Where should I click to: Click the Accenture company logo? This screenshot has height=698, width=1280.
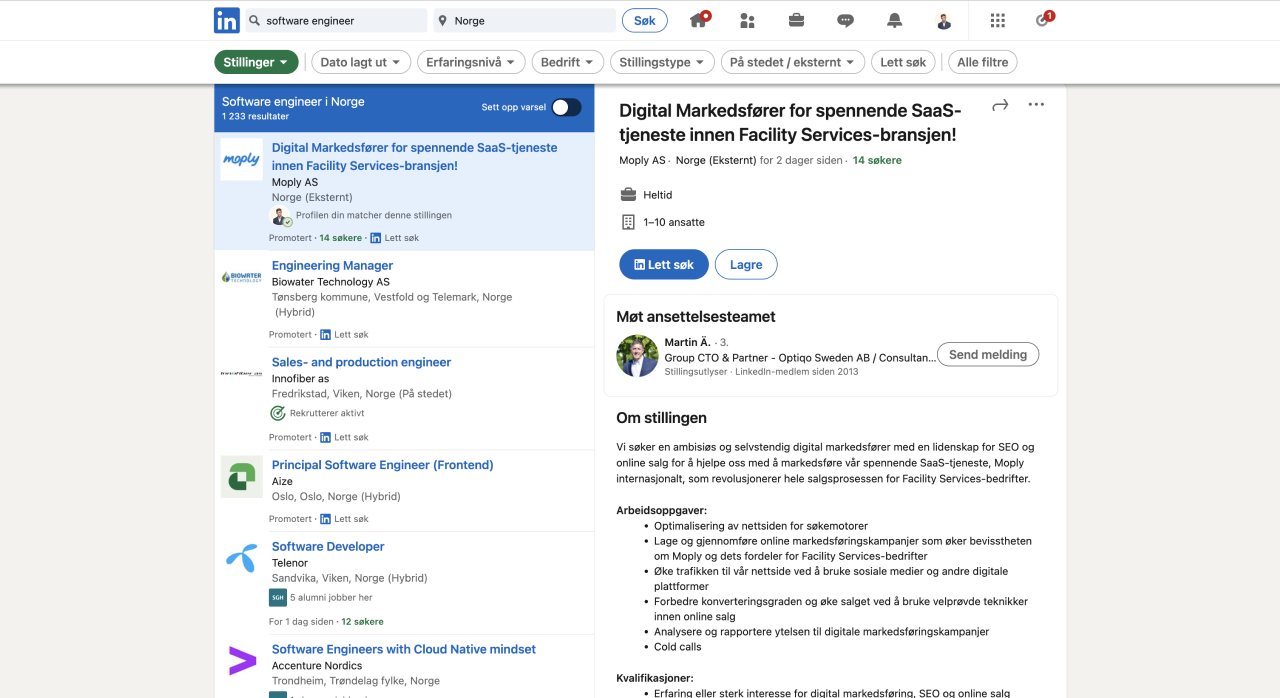pos(241,661)
